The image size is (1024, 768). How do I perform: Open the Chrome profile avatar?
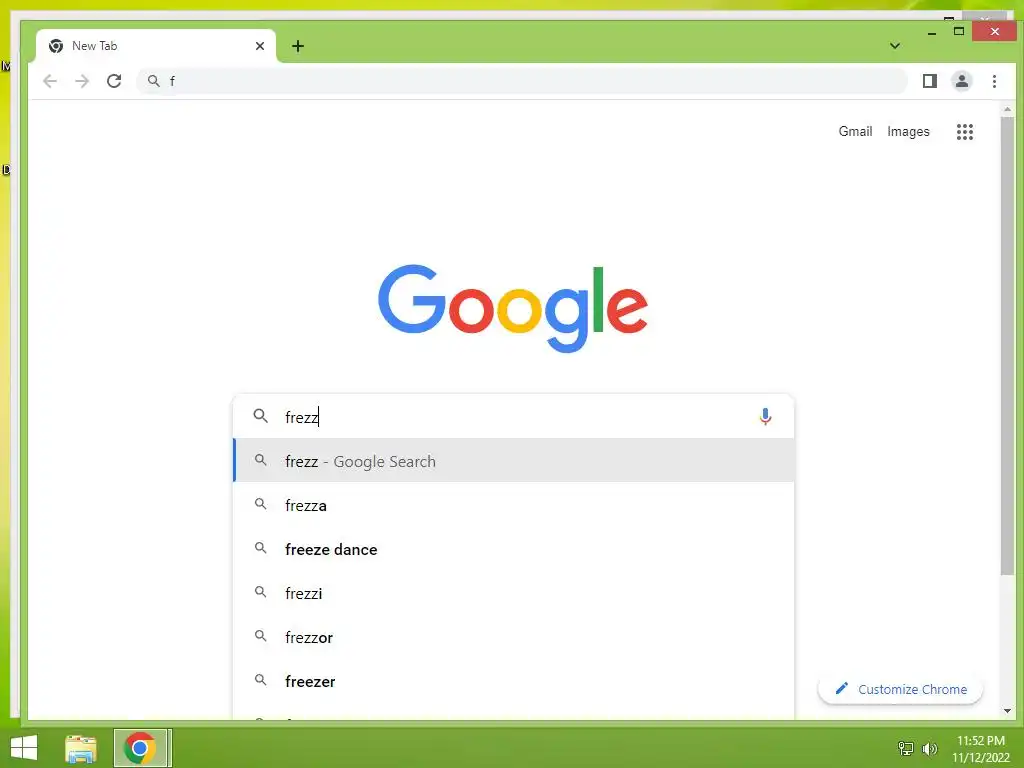[961, 81]
